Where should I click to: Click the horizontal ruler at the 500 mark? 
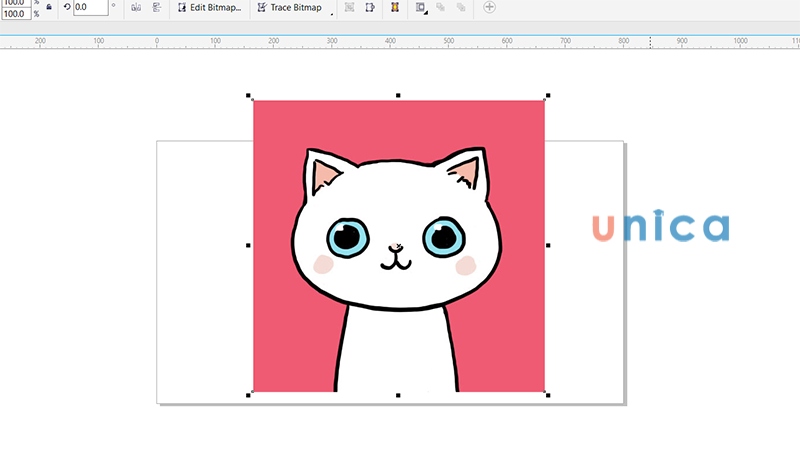449,41
